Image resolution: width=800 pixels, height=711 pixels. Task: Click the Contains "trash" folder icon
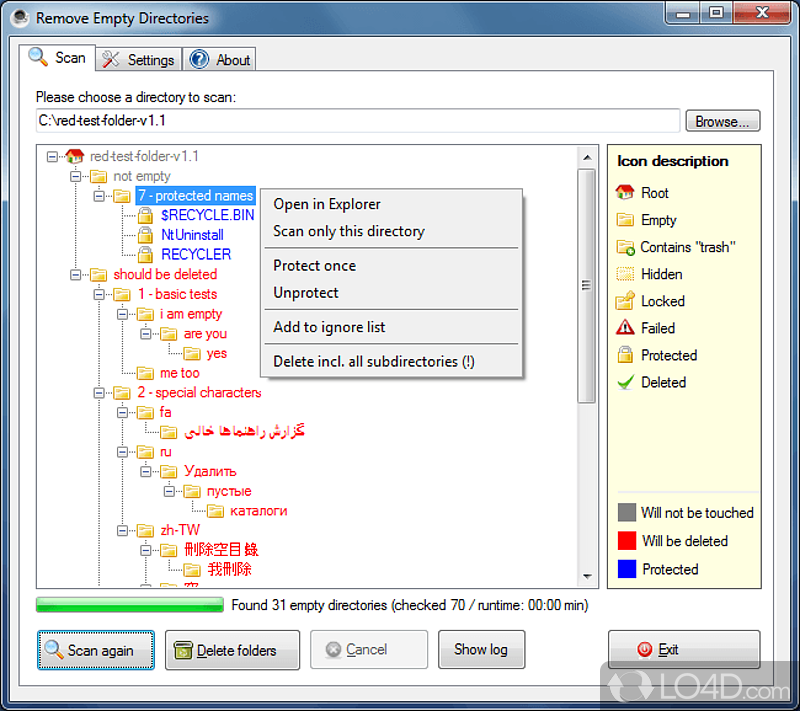[x=623, y=247]
